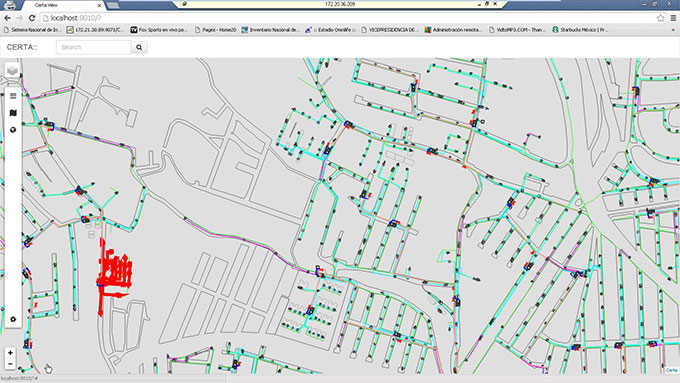
Task: Open the hamburger menu in the sidebar
Action: (13, 96)
